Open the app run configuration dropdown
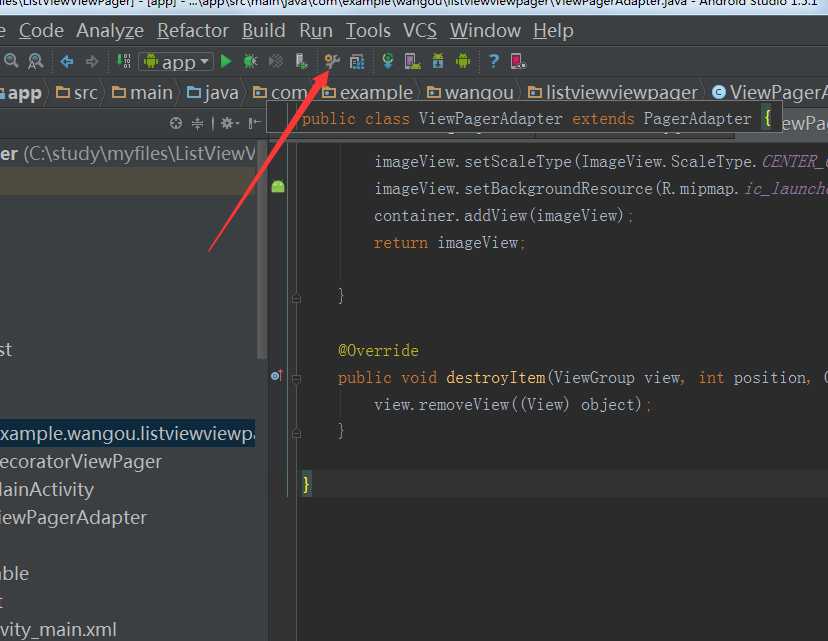828x641 pixels. tap(176, 62)
